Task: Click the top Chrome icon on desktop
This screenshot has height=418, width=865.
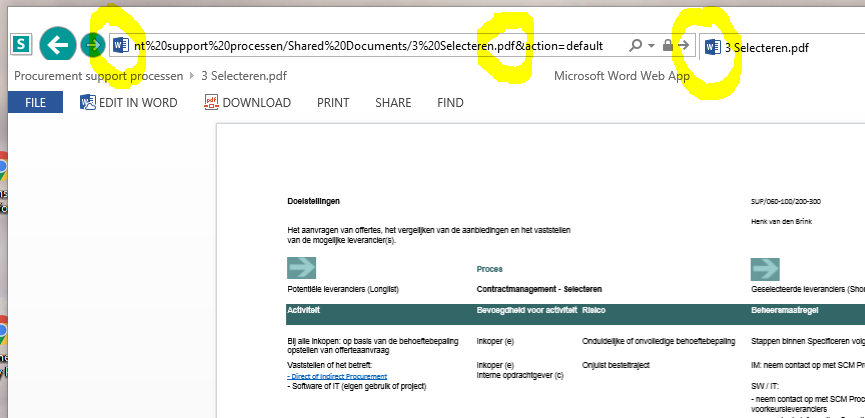Action: 3,167
